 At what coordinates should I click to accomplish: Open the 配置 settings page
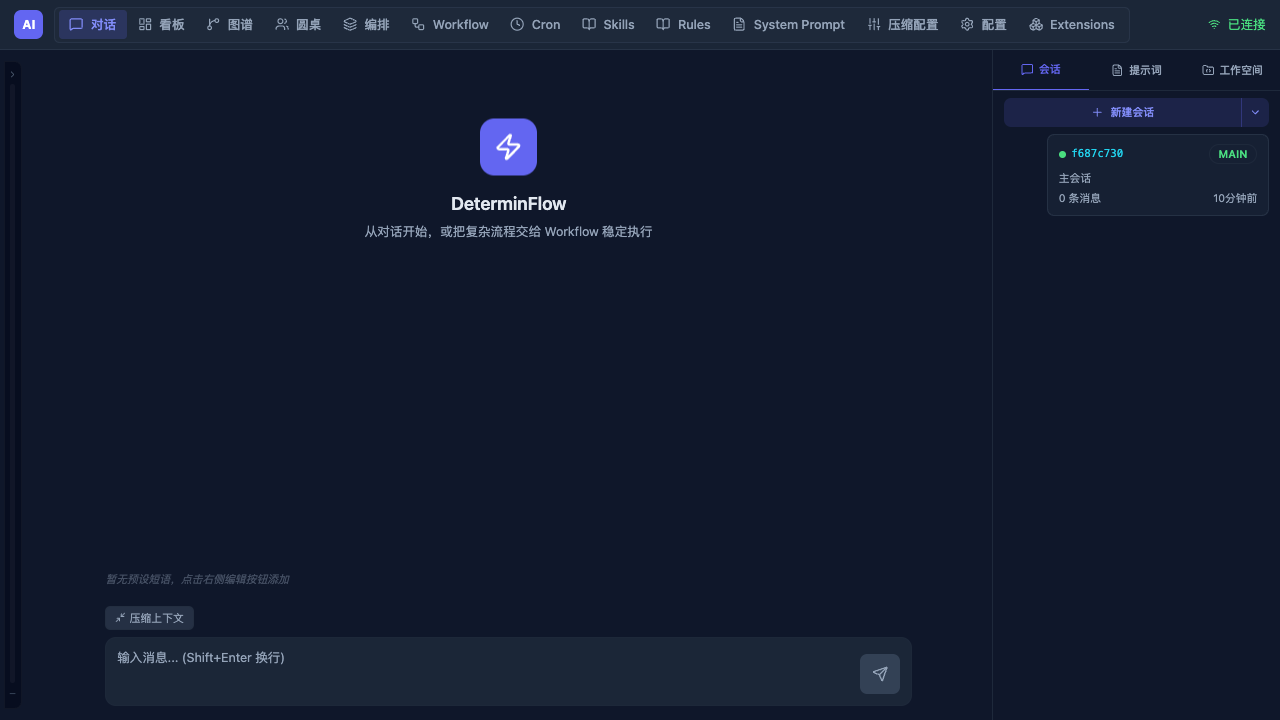pyautogui.click(x=984, y=25)
